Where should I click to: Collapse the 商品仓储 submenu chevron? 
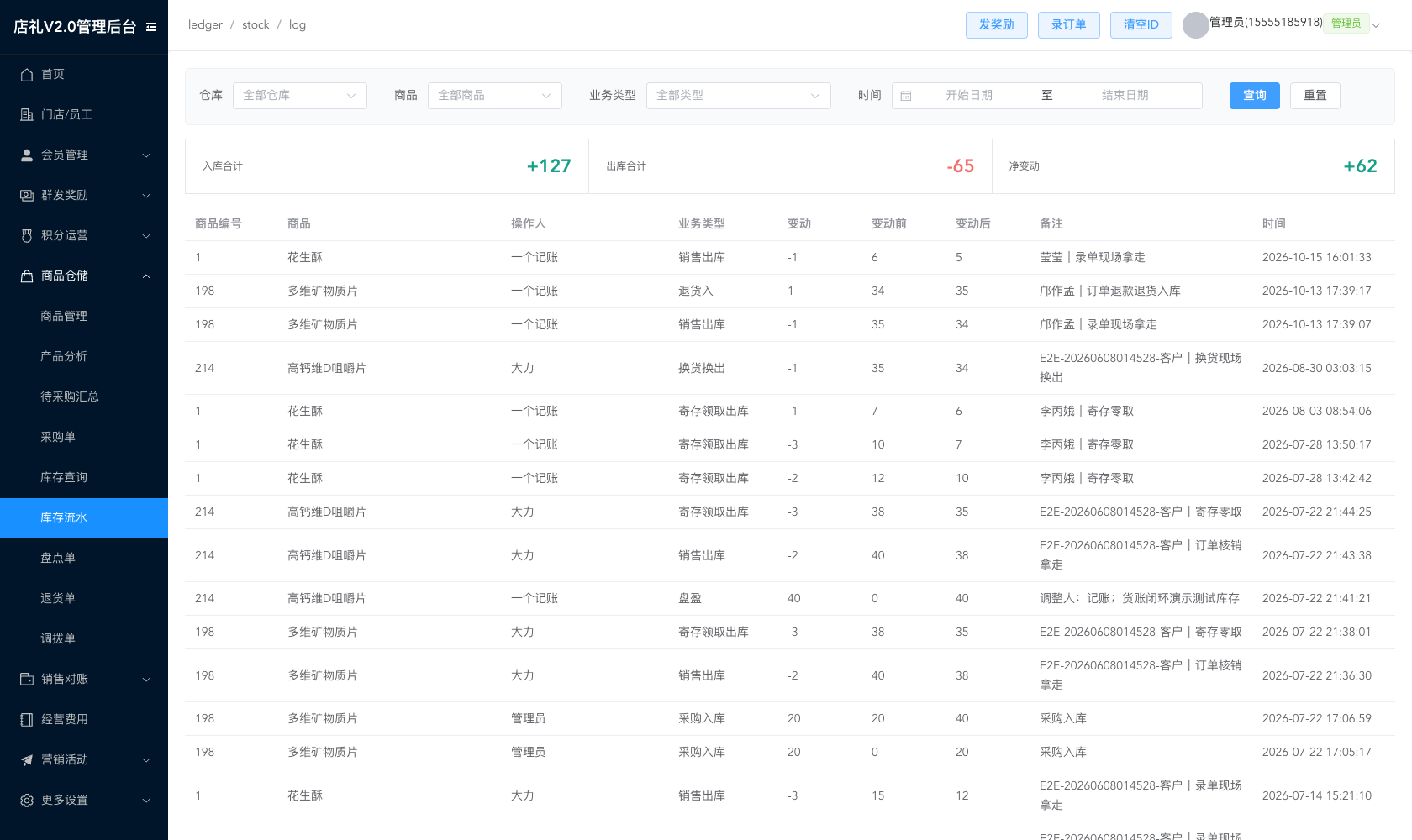coord(146,276)
